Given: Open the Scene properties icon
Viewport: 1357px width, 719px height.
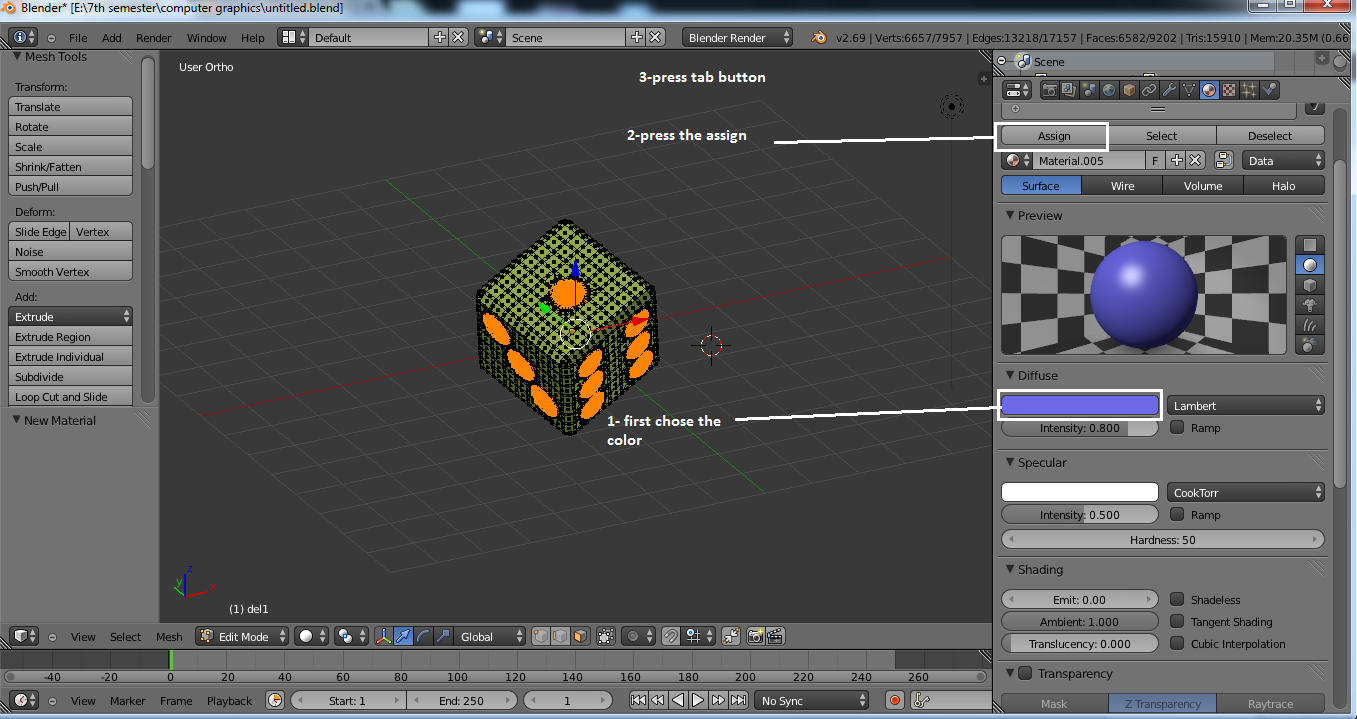Looking at the screenshot, I should click(1090, 90).
